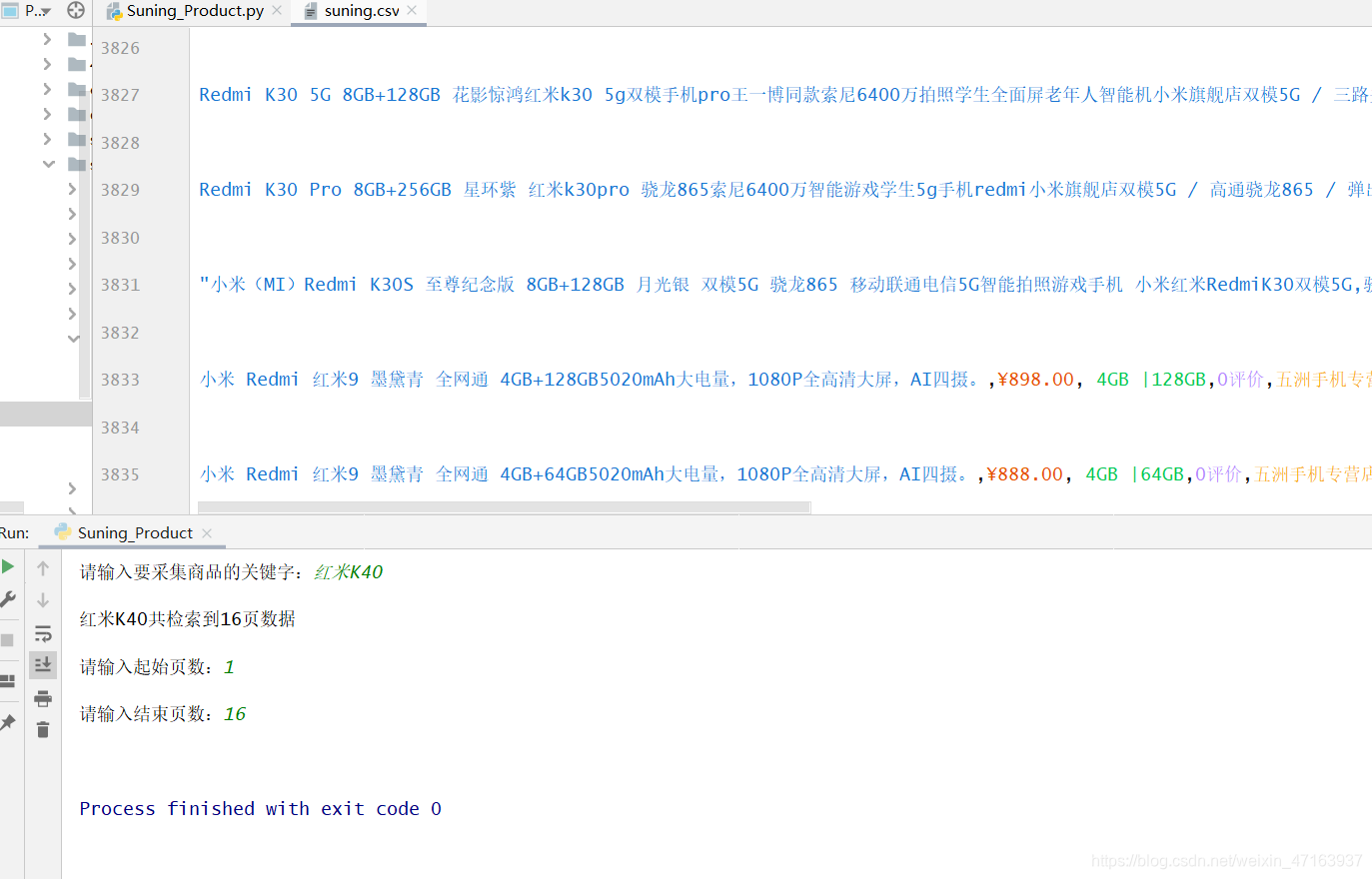Print the console output via printer icon

tap(43, 698)
